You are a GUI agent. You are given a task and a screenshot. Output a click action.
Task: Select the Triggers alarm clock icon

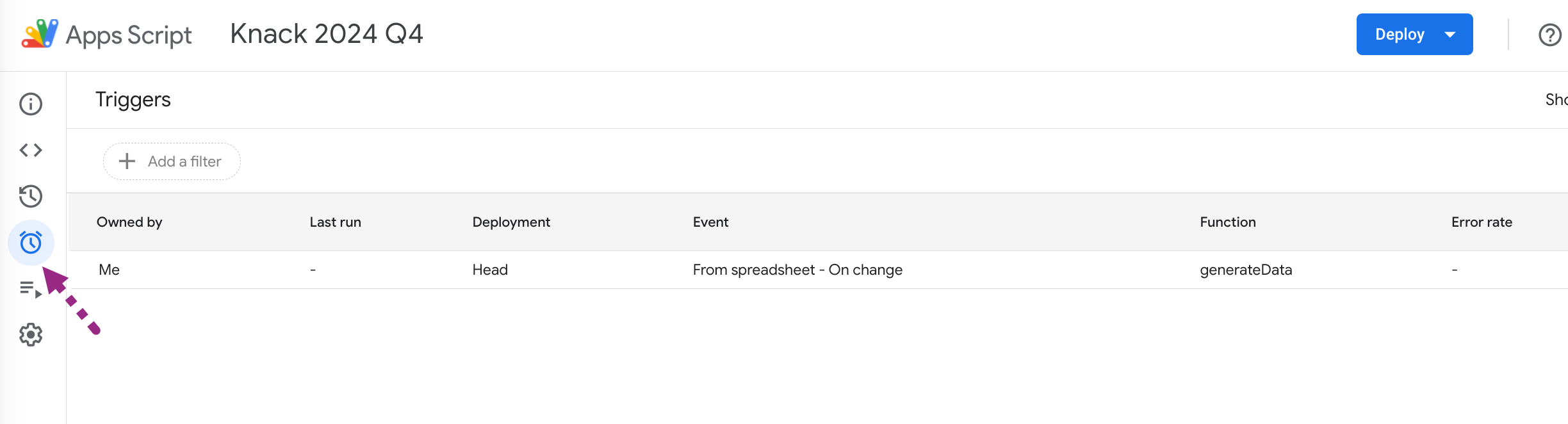coord(31,242)
